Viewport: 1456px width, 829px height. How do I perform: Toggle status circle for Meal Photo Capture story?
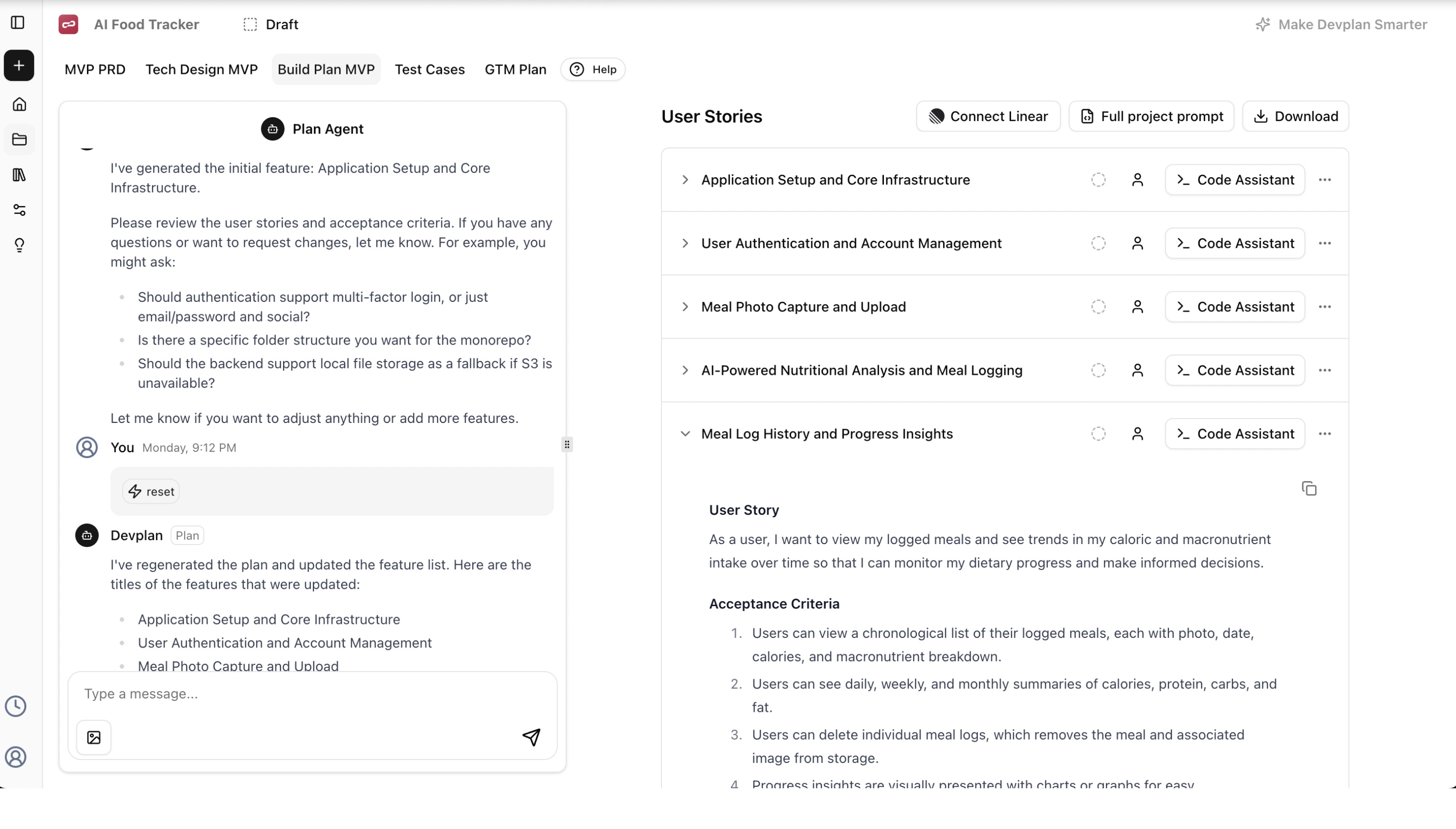click(x=1098, y=307)
